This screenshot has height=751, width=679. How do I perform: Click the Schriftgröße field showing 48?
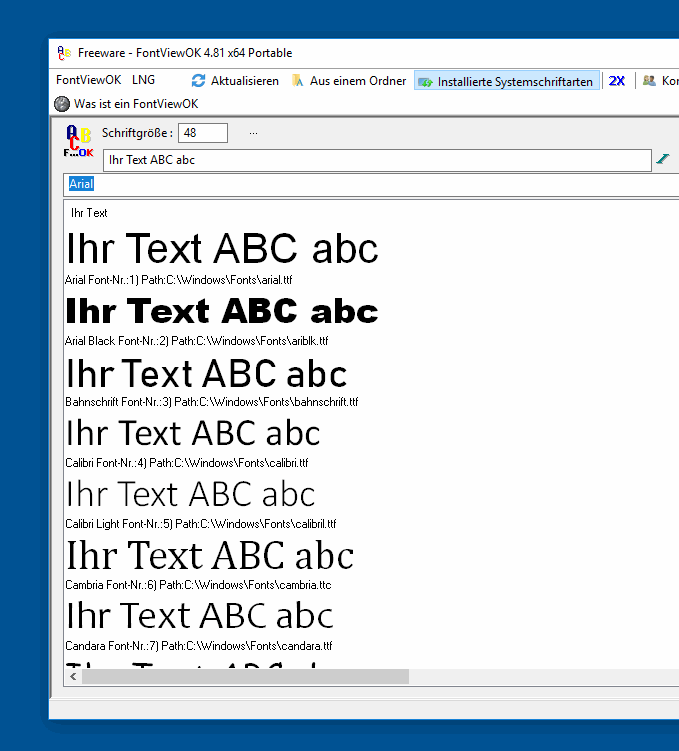(203, 133)
